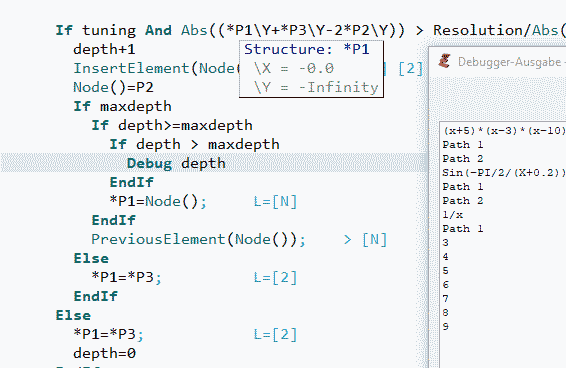Image resolution: width=566 pixels, height=368 pixels.
Task: Click the 'If maxdepth' code line
Action: 122,107
